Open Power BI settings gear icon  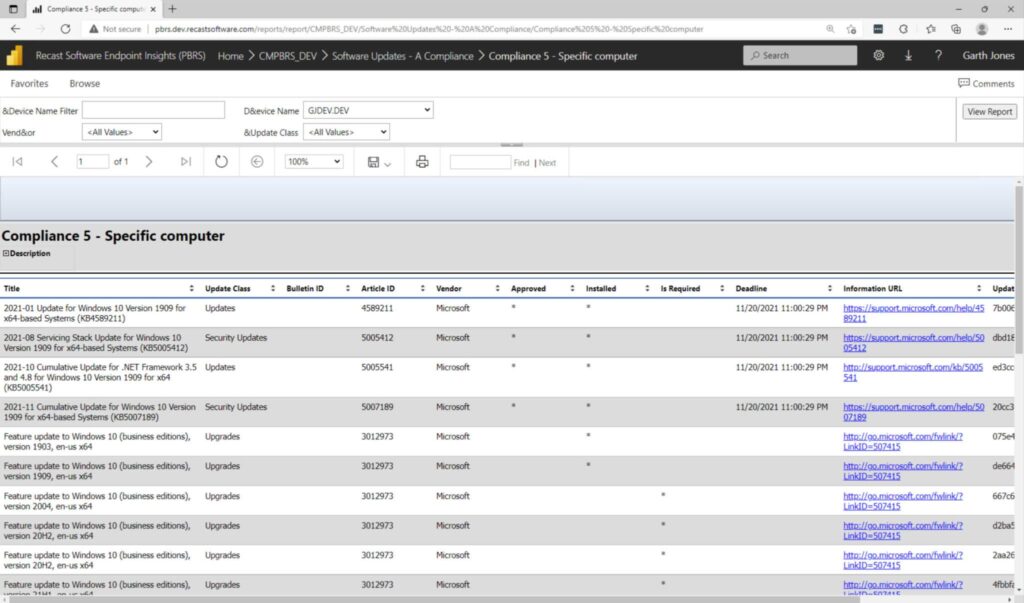[878, 56]
